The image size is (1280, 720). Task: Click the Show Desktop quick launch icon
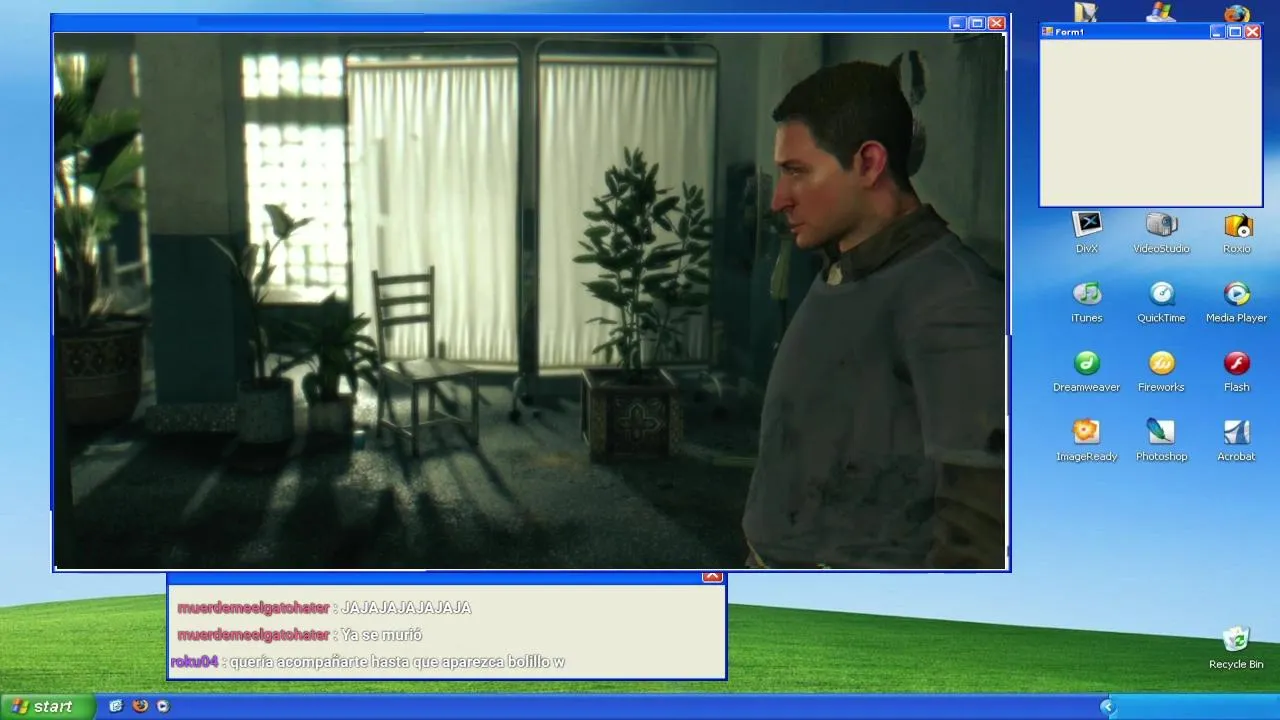[x=116, y=706]
